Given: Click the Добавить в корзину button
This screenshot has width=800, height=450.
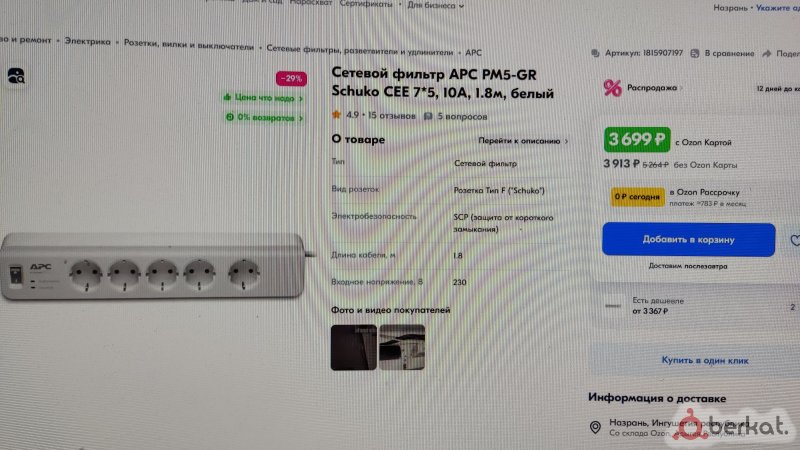Looking at the screenshot, I should (x=688, y=239).
